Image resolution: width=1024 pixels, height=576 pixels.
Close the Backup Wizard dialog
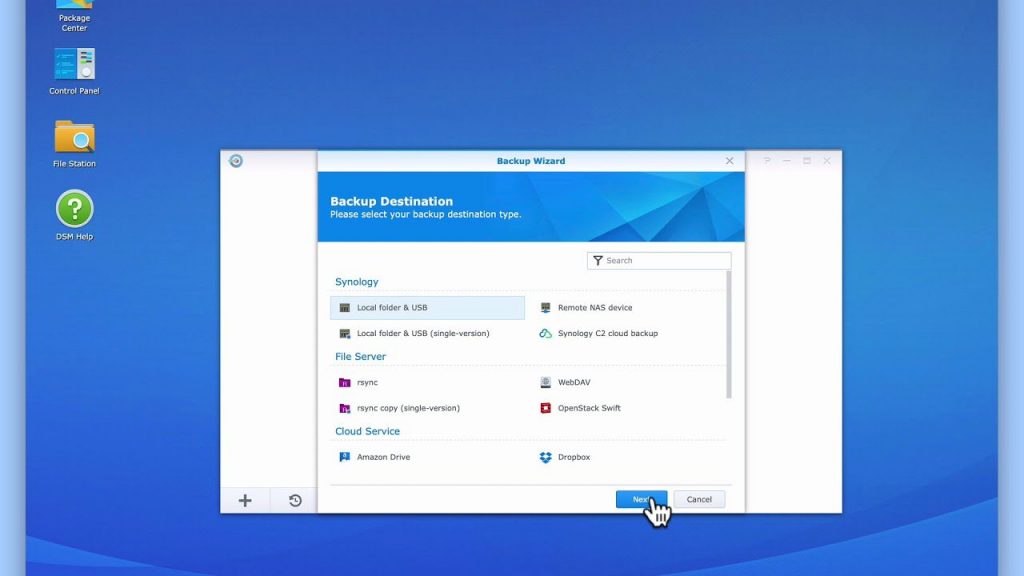coord(729,161)
